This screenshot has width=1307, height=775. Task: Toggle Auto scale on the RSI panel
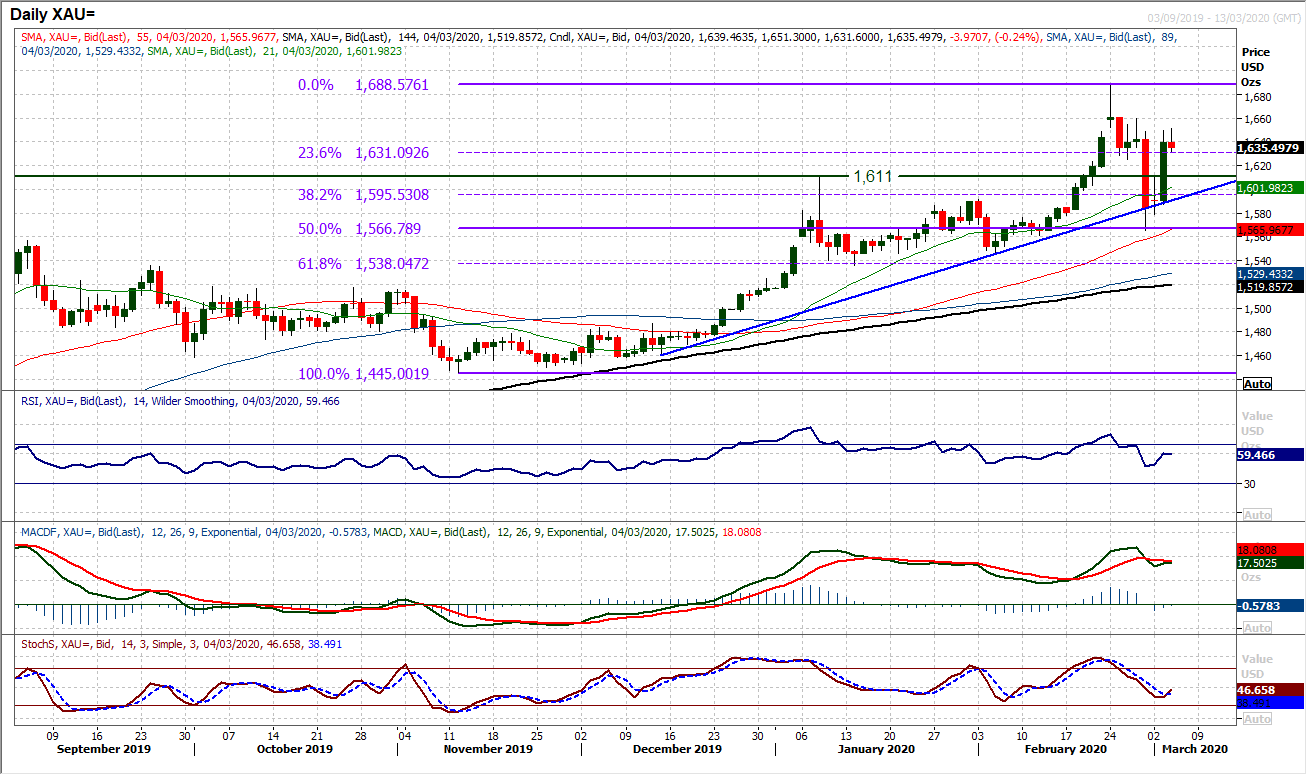[1256, 514]
